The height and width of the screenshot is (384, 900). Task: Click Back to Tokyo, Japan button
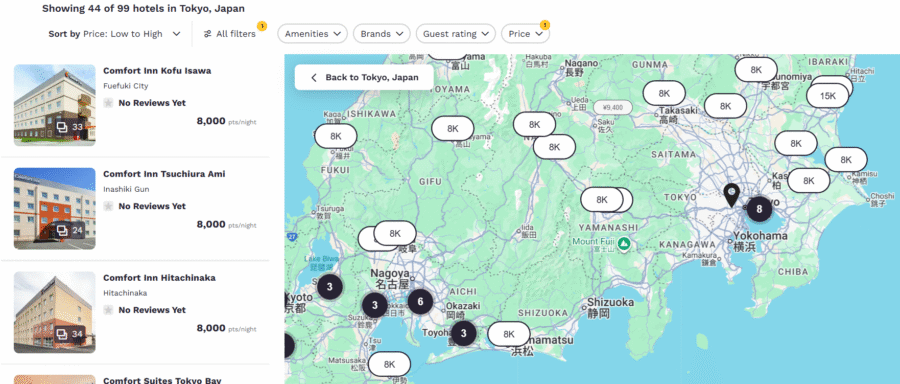[x=364, y=77]
